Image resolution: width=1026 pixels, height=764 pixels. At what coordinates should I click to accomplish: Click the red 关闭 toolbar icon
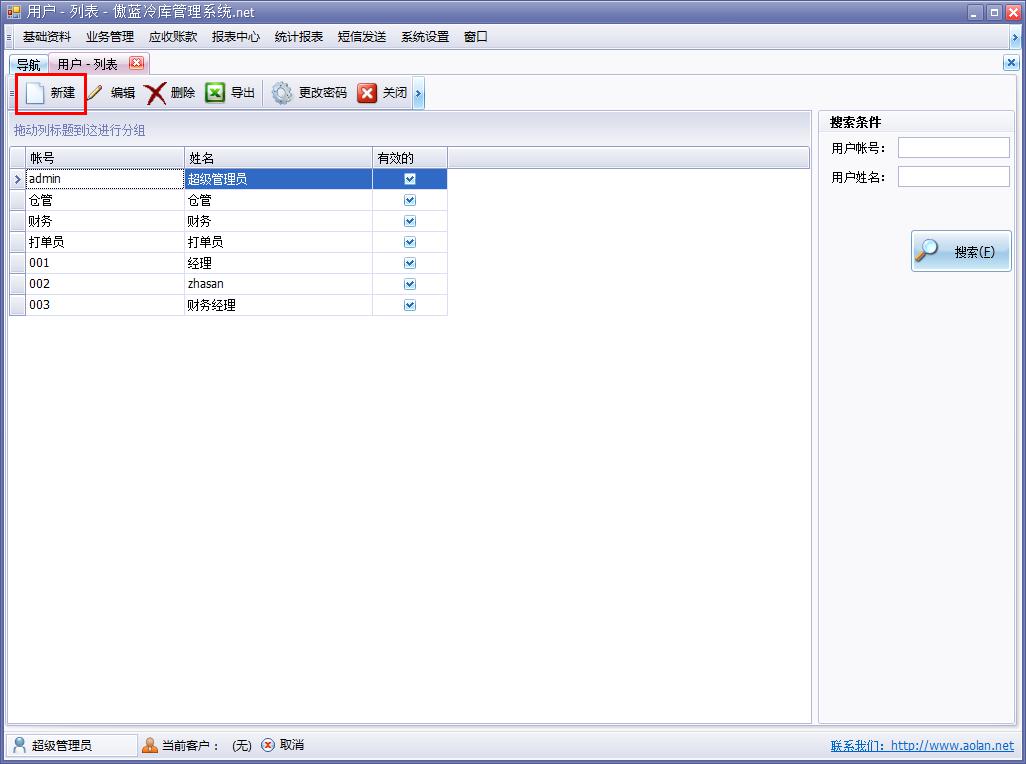(x=367, y=93)
